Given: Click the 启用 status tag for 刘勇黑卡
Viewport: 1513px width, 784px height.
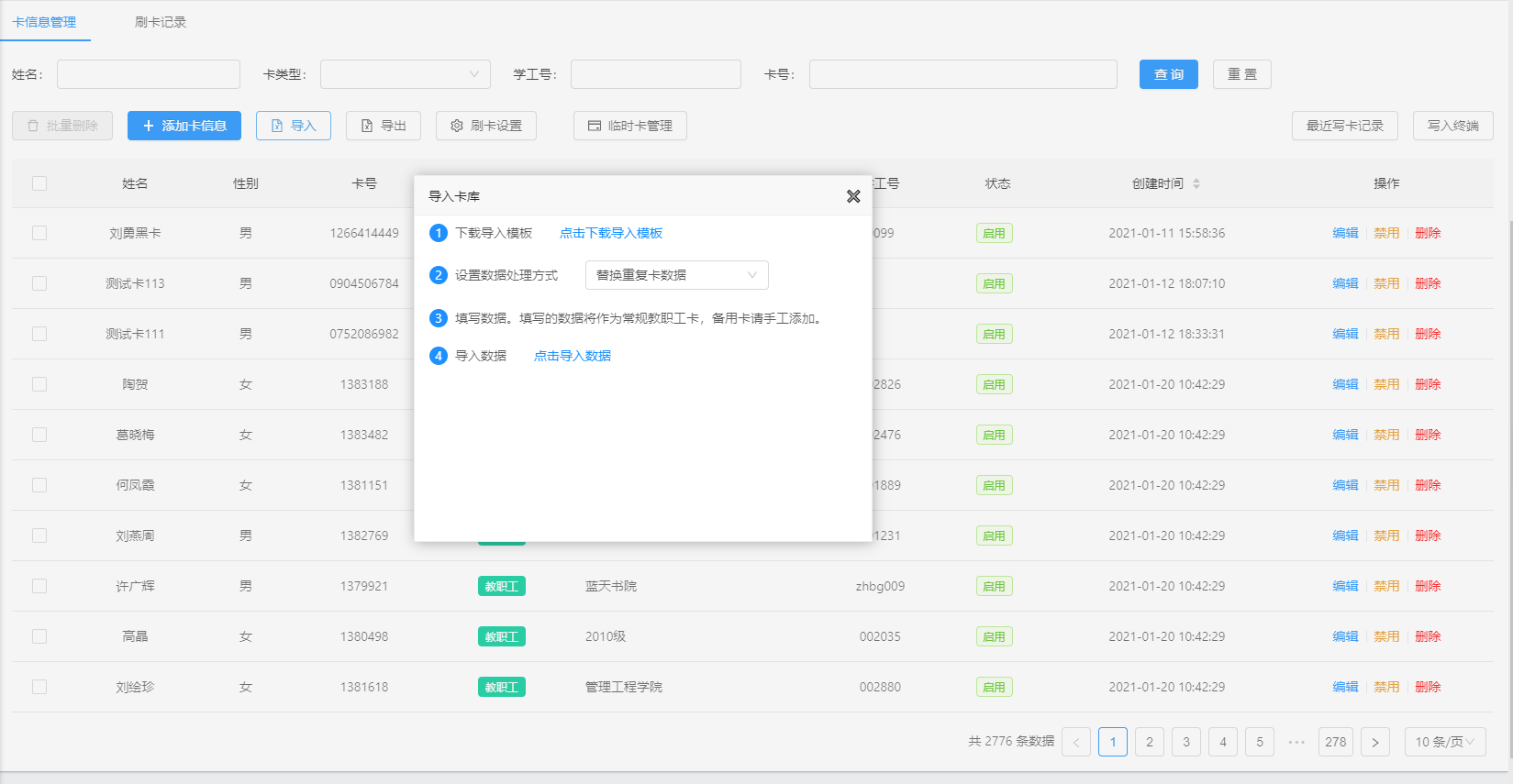Looking at the screenshot, I should pyautogui.click(x=995, y=233).
